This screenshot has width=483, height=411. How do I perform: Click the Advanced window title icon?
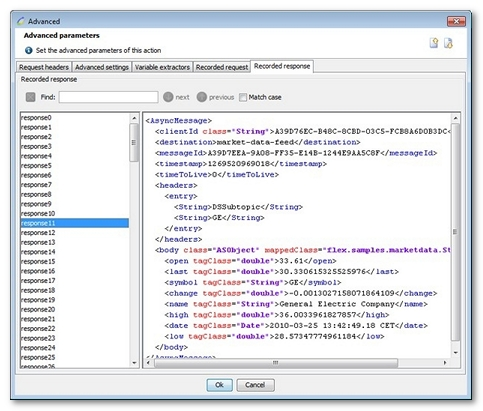(x=21, y=21)
